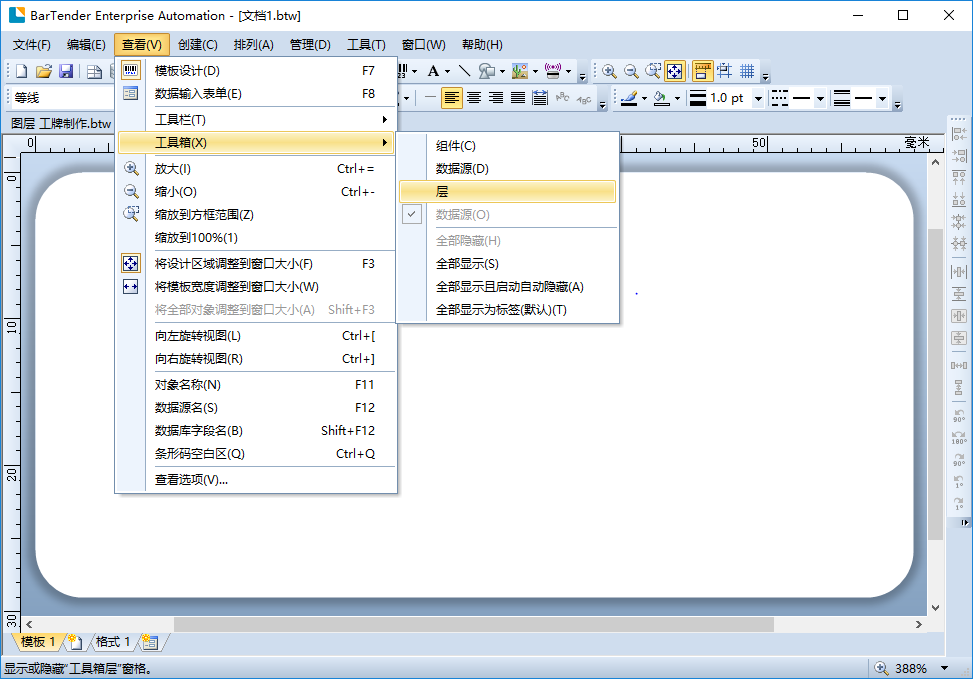Click the Zoom Out magnifier toolbar icon
973x679 pixels.
click(x=631, y=71)
